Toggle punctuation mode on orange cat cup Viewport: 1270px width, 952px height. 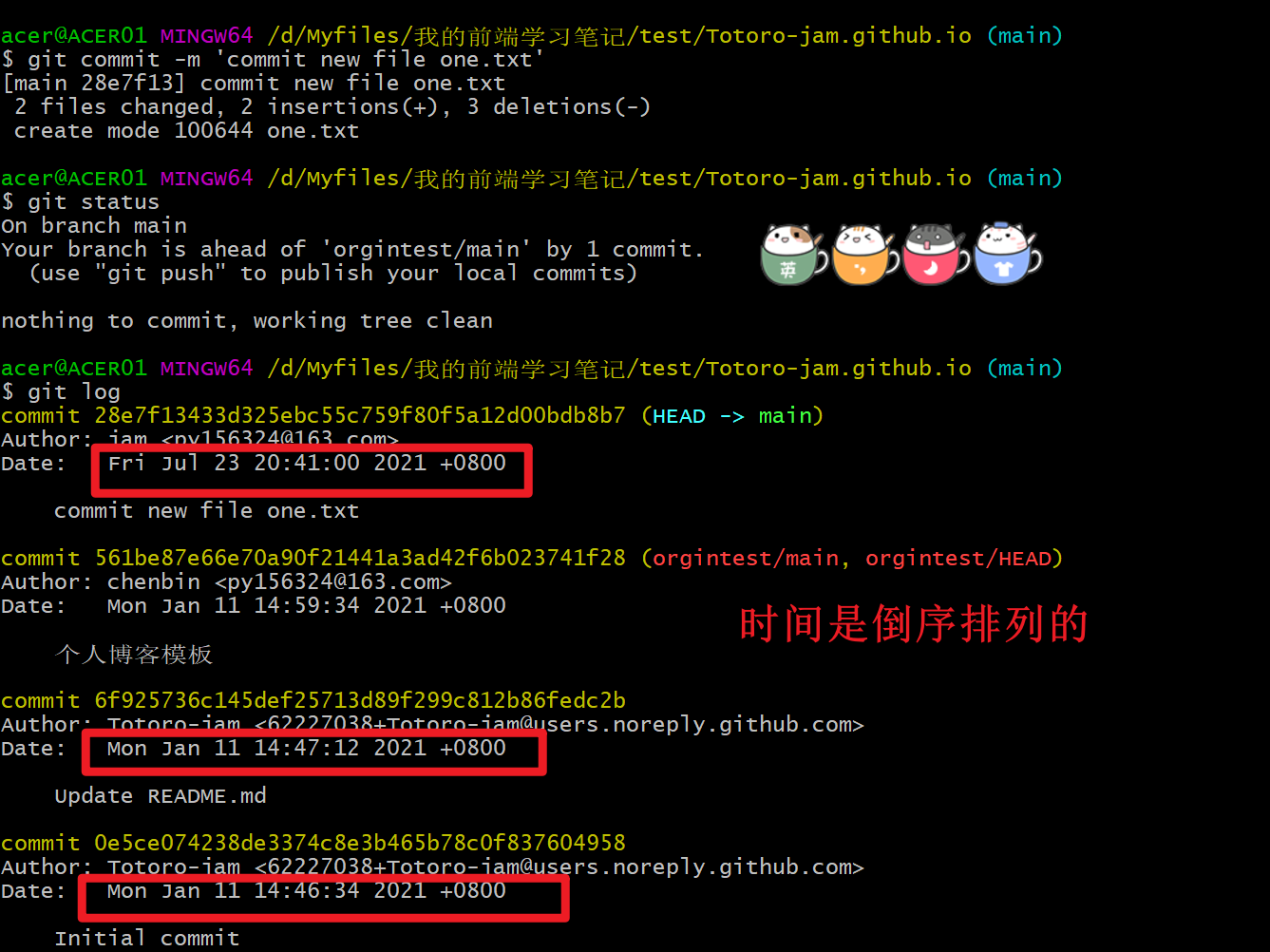pyautogui.click(x=861, y=269)
